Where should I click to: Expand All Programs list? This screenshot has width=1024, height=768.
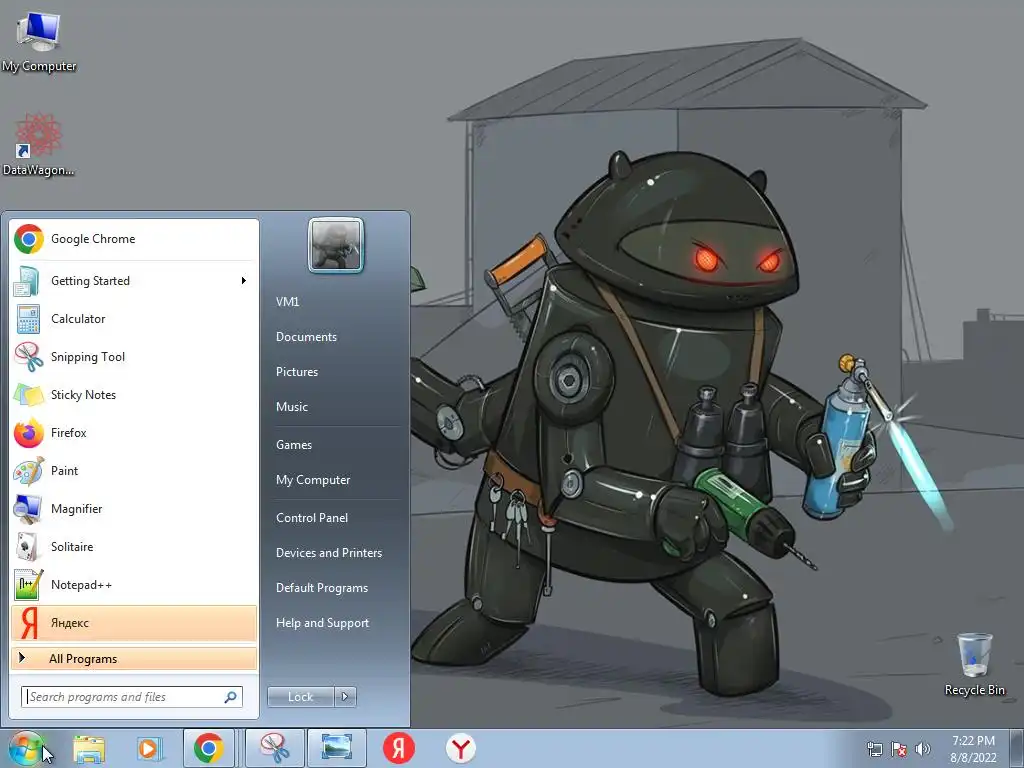pos(134,659)
